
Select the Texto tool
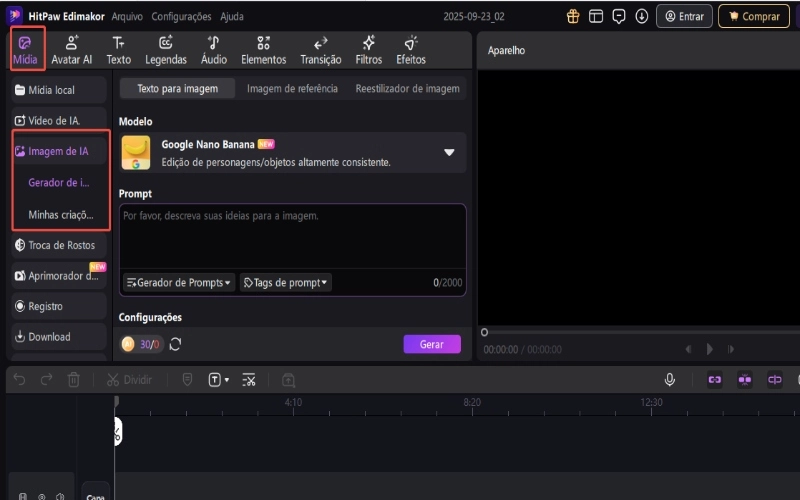(x=118, y=49)
